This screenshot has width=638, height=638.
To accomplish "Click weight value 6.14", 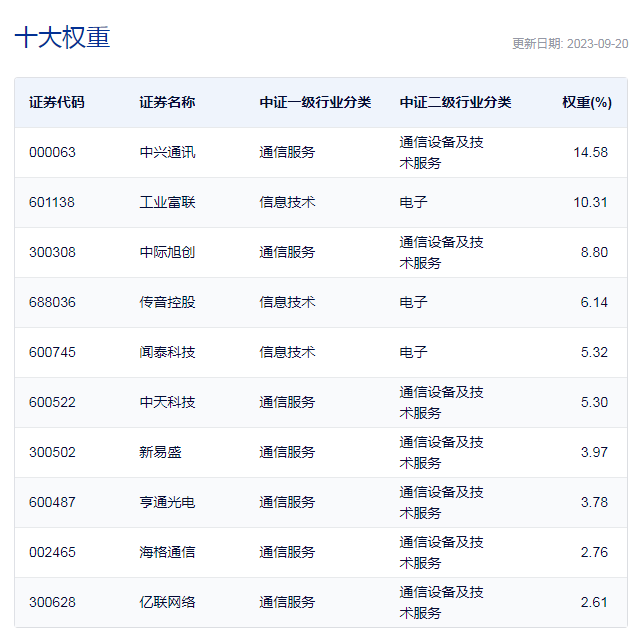I will coord(594,302).
